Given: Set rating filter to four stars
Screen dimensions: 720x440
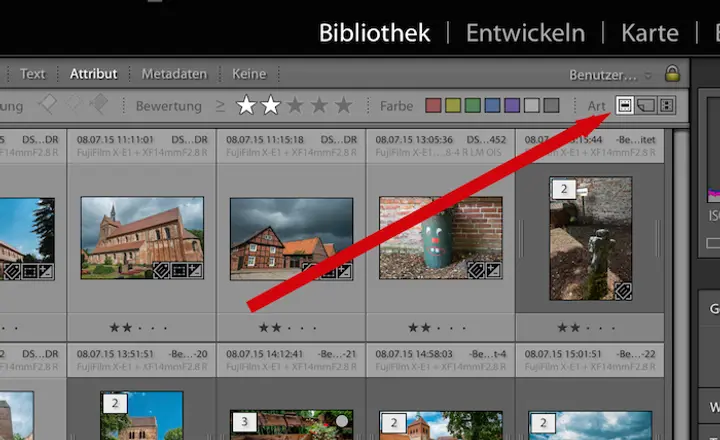Looking at the screenshot, I should 319,106.
